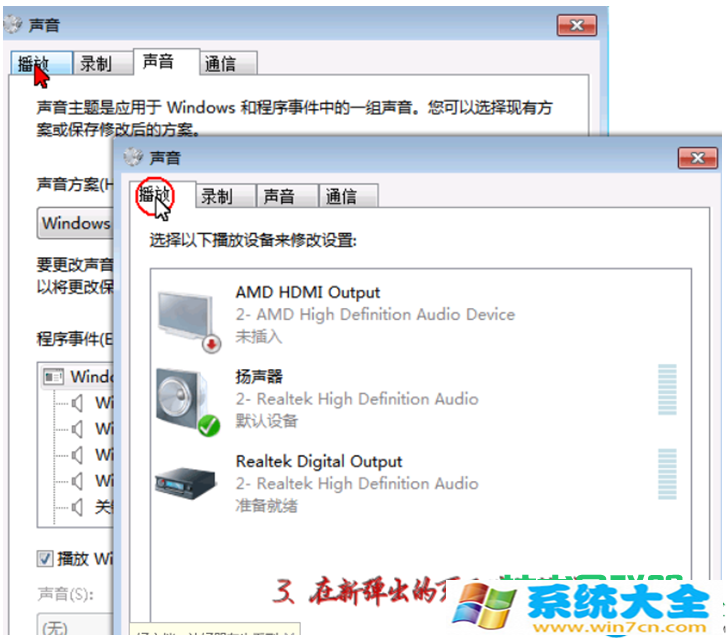Open 录制 tab in front window
This screenshot has width=728, height=640.
point(226,196)
